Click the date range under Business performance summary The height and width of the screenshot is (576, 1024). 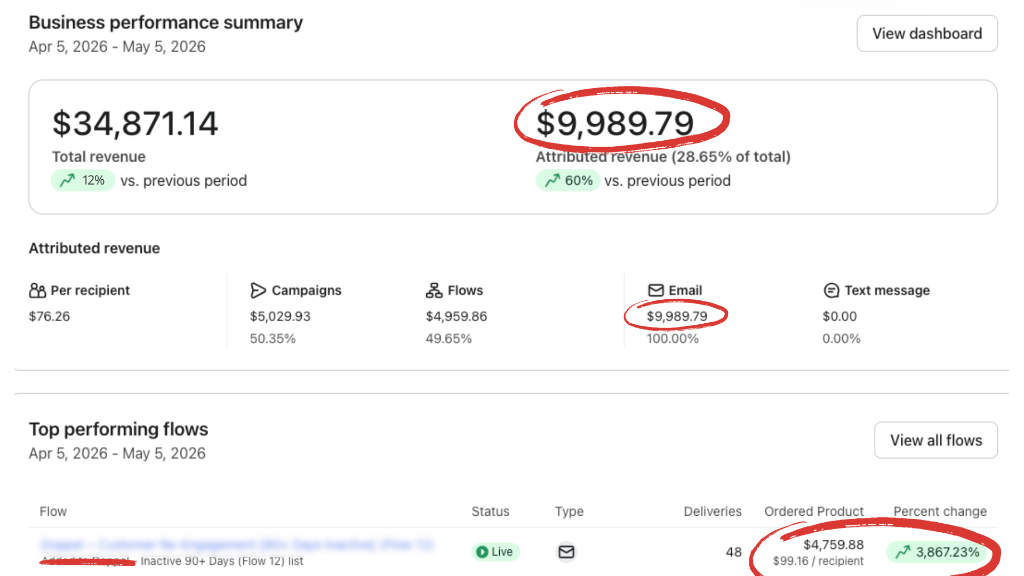(117, 47)
